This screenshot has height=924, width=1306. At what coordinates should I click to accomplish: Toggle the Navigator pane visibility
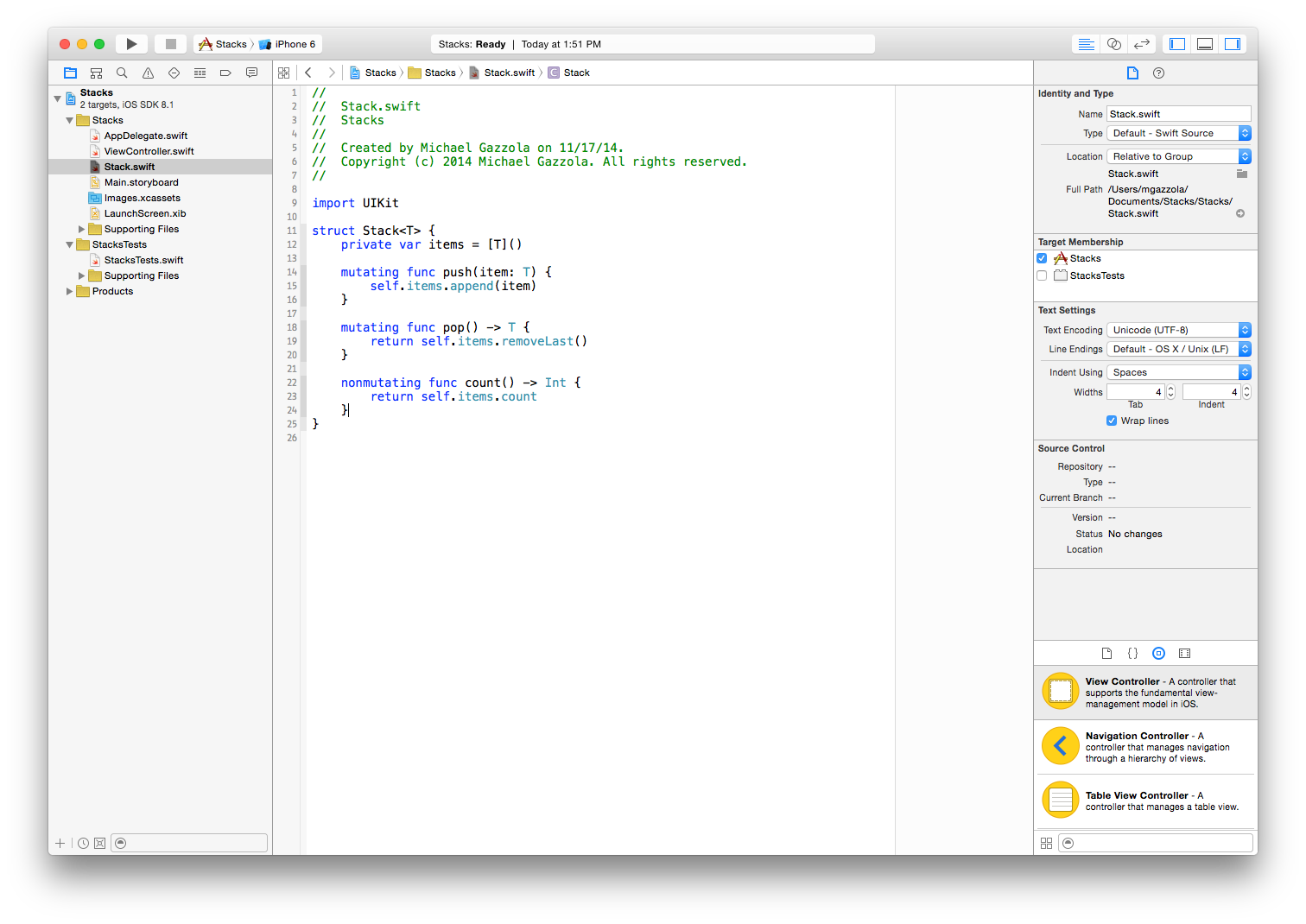(x=1177, y=44)
